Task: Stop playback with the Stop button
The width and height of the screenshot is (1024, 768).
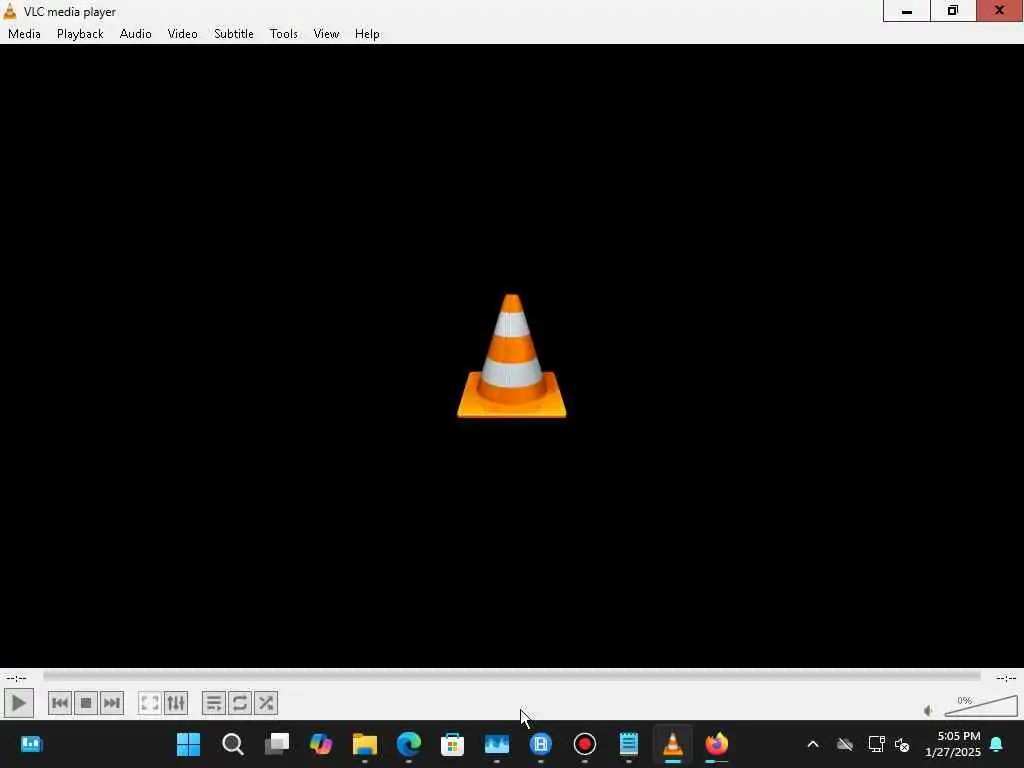Action: pos(86,703)
